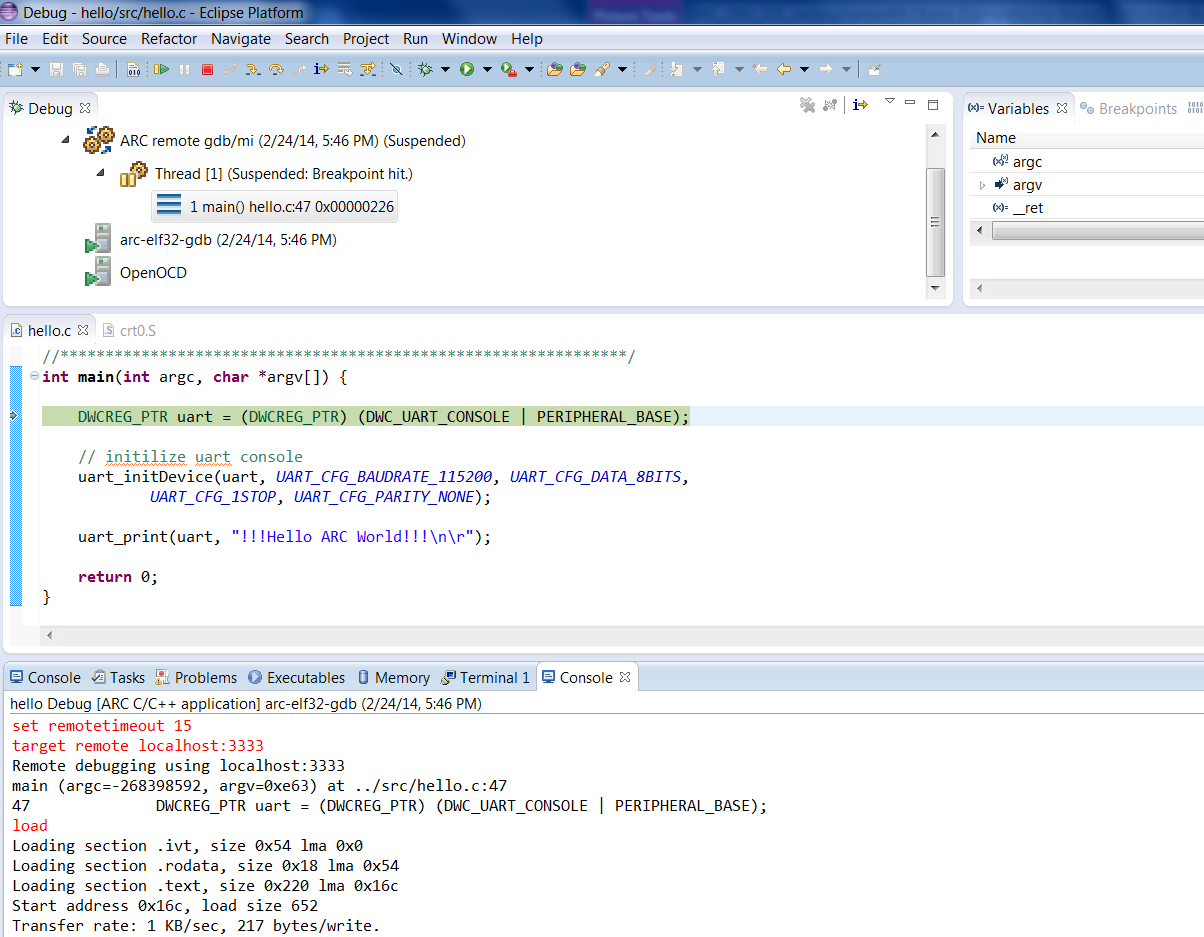This screenshot has height=937, width=1204.
Task: Select the OpenOCD process entry
Action: click(153, 272)
